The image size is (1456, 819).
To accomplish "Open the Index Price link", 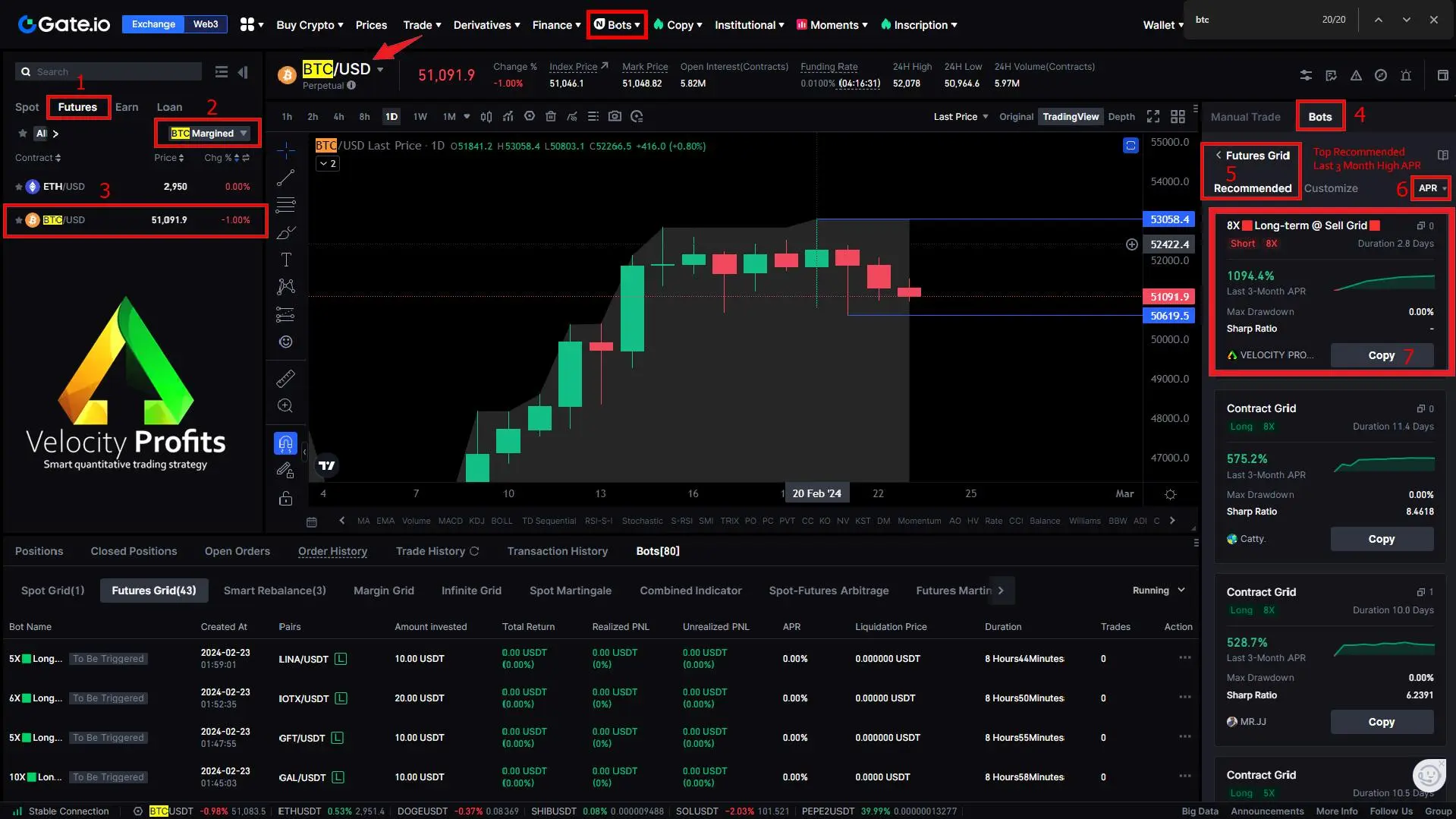I will (x=578, y=67).
